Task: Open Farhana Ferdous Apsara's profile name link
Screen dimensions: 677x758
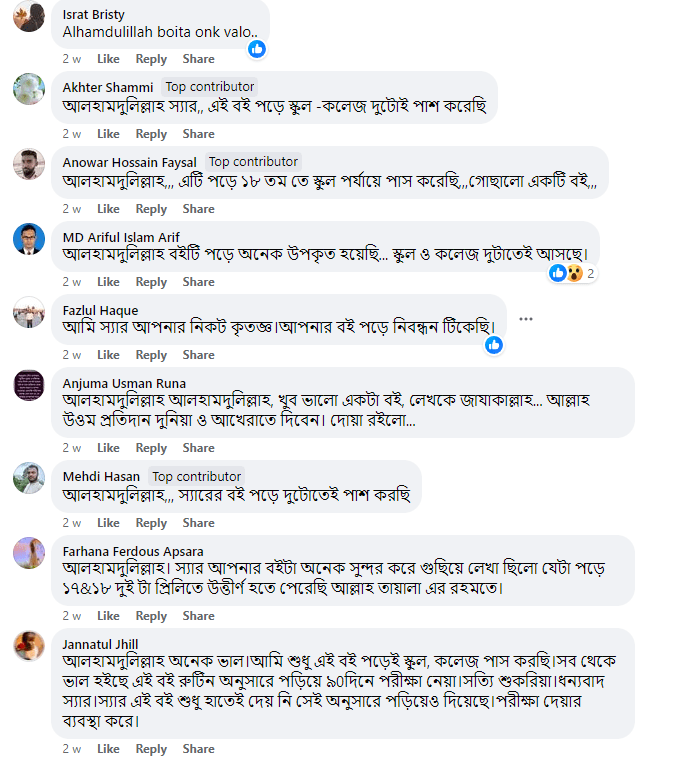Action: pos(133,551)
